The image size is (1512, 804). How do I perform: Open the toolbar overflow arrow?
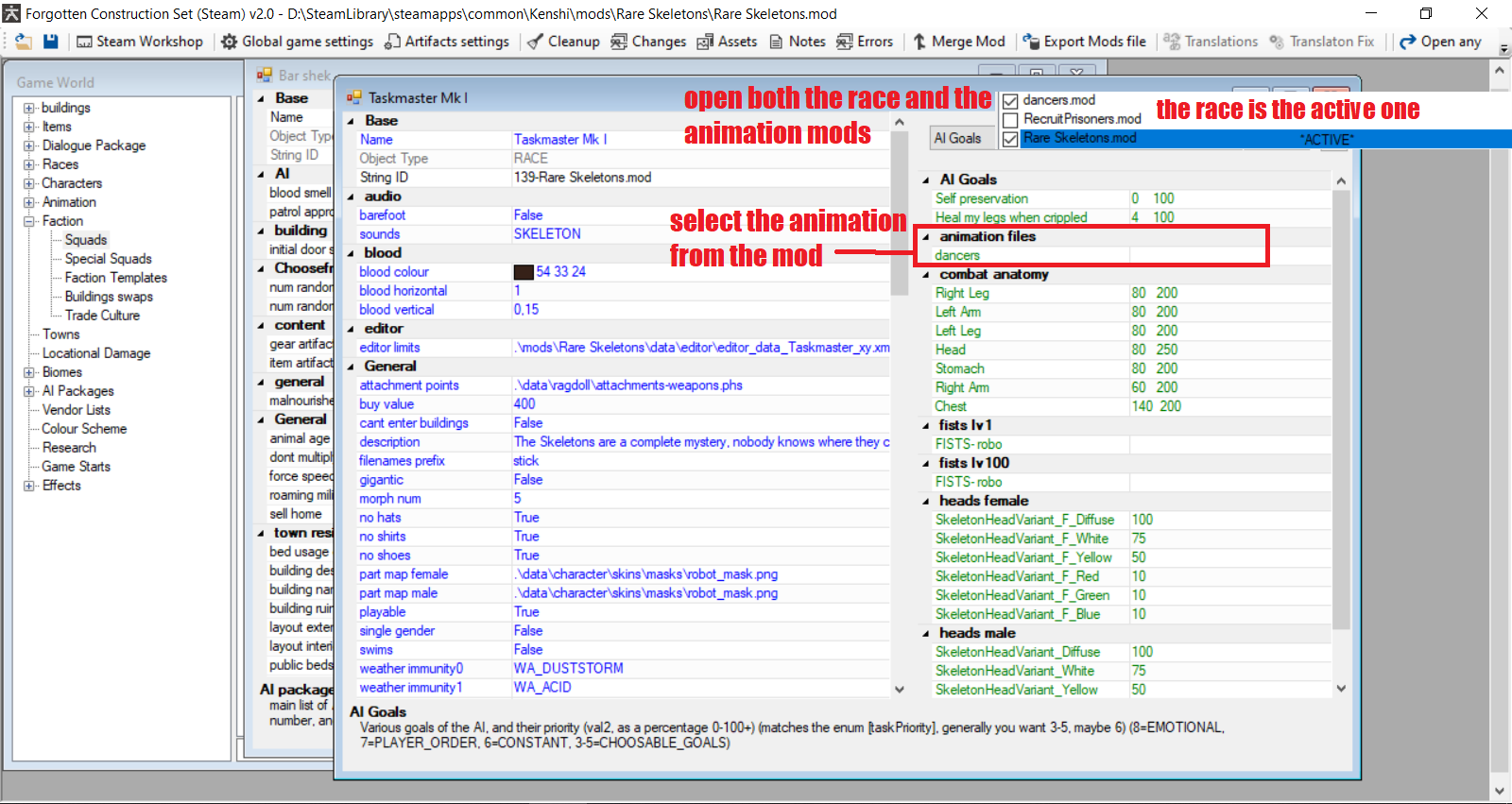(1503, 47)
